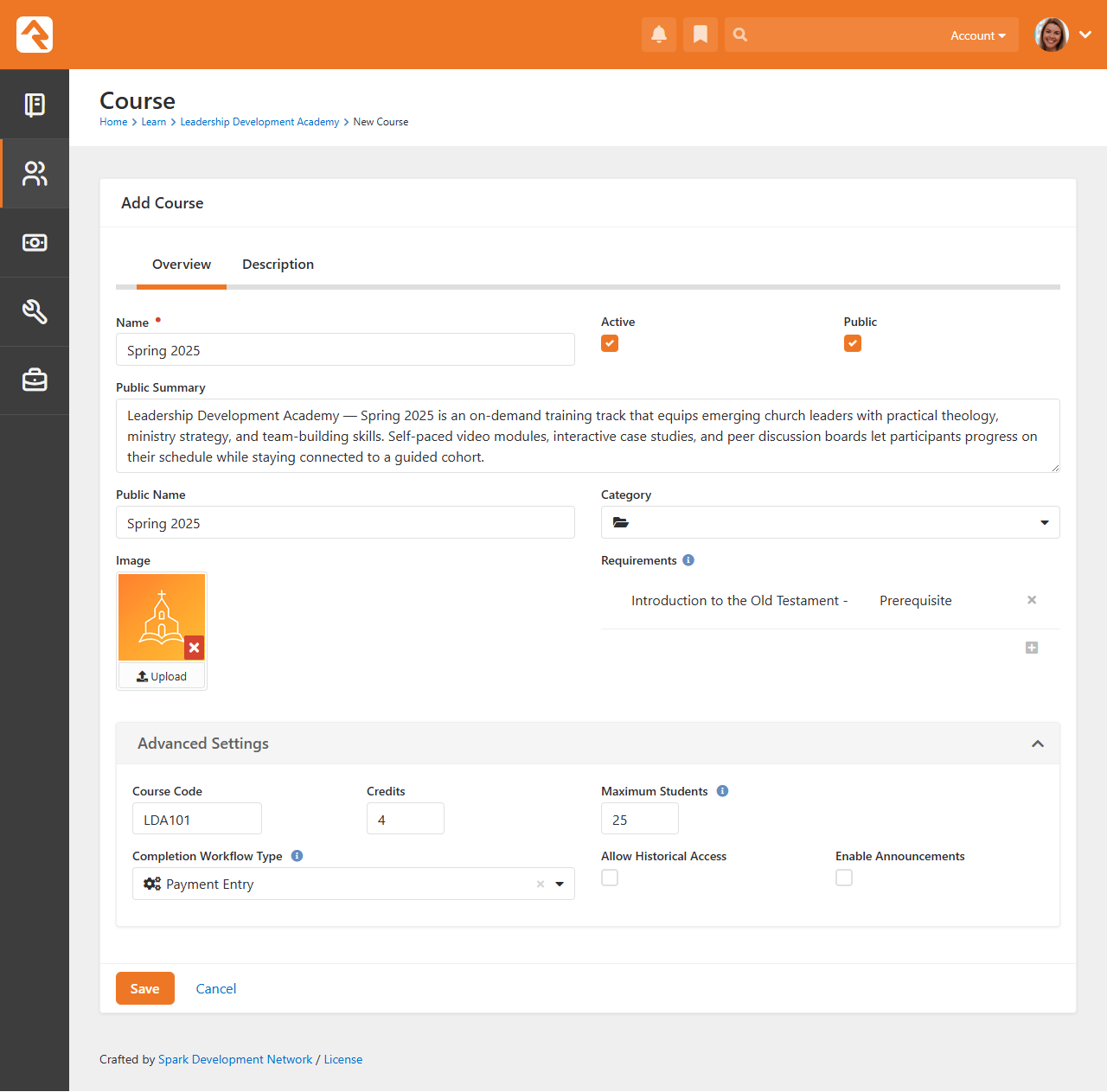
Task: Open the Account search filter dropdown
Action: pyautogui.click(x=978, y=35)
